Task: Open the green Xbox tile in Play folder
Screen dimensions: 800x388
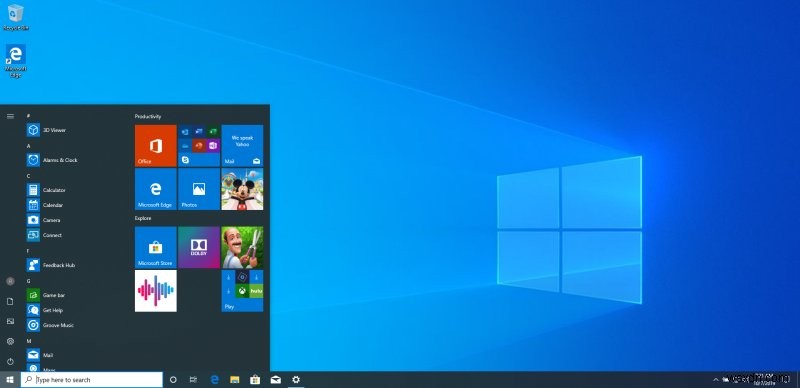Action: pos(242,291)
